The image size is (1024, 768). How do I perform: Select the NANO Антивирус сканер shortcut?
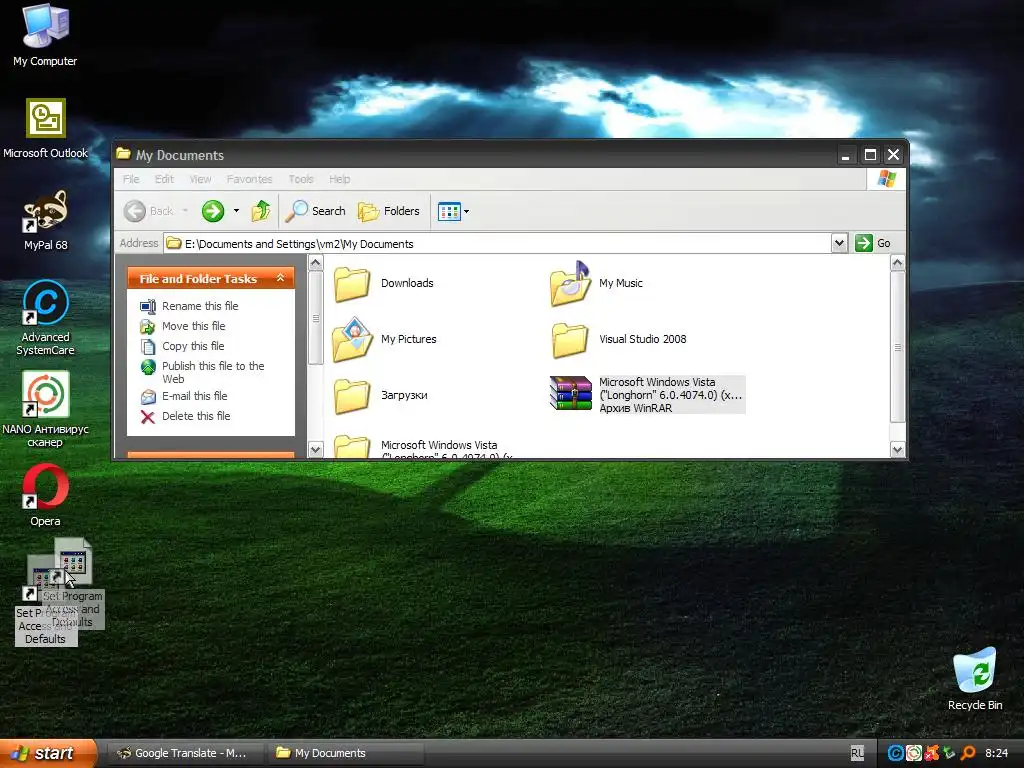coord(45,409)
